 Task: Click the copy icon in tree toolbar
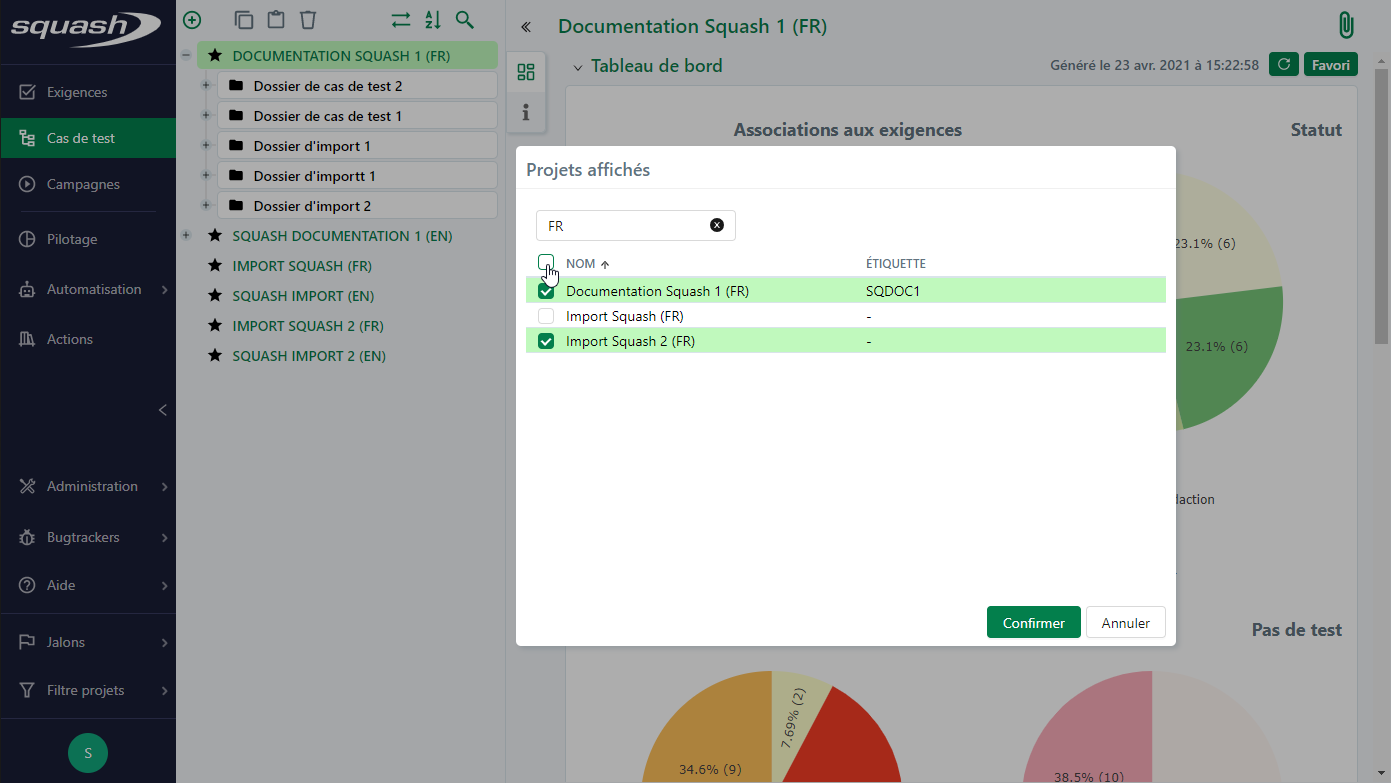coord(243,20)
